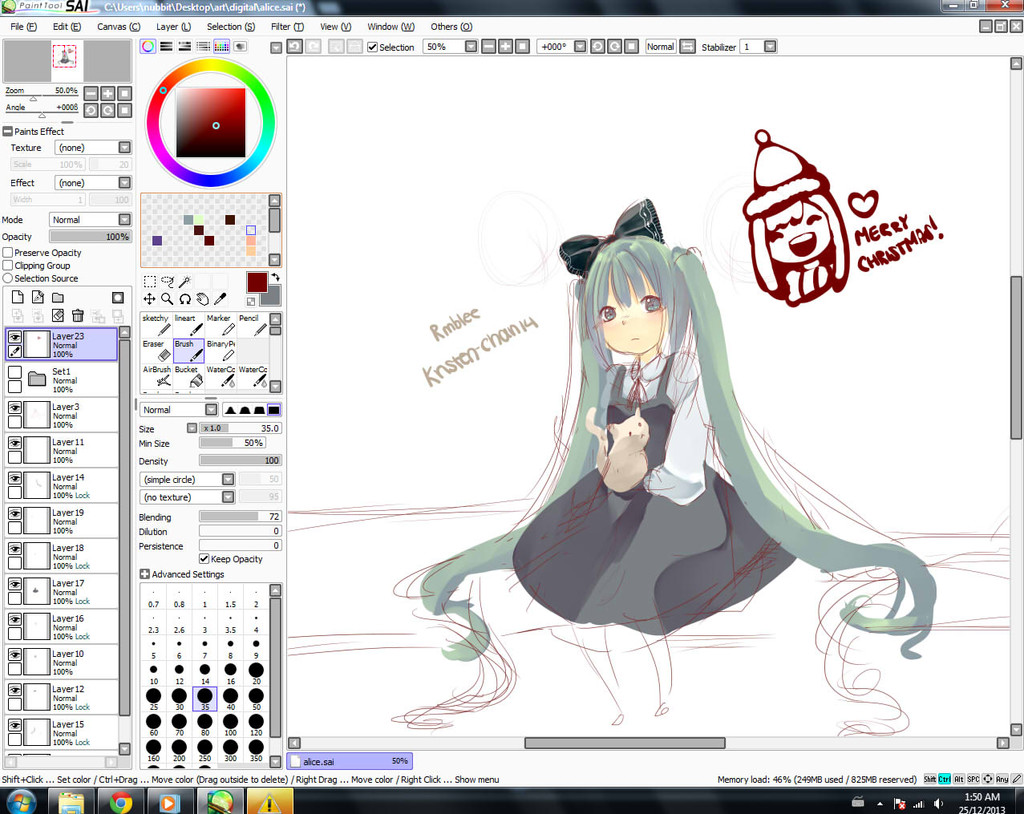The height and width of the screenshot is (814, 1024).
Task: Open the Layer menu
Action: (x=173, y=27)
